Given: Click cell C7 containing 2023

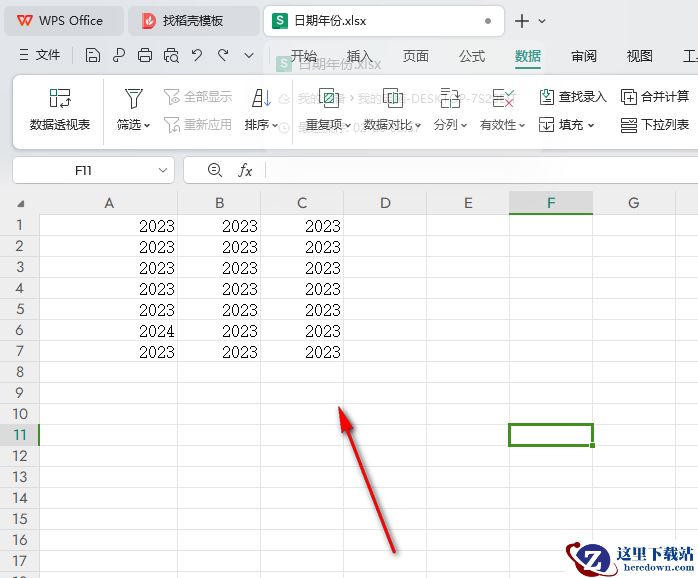Looking at the screenshot, I should [302, 351].
